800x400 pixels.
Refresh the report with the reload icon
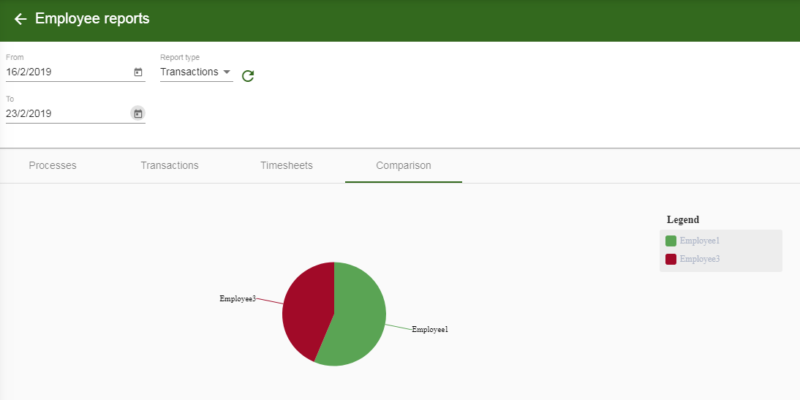point(248,75)
